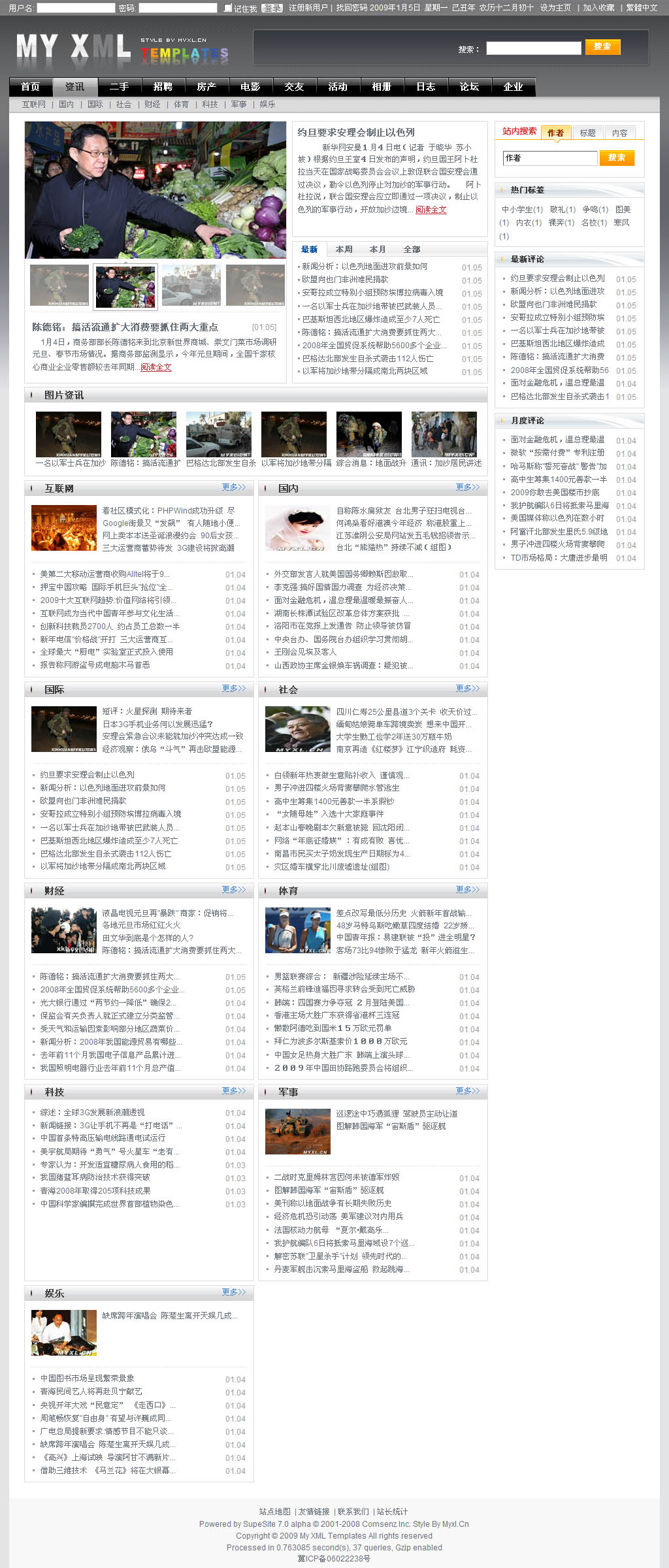669x1568 pixels.
Task: Expand 更多>> in the 科技 section
Action: click(x=234, y=1091)
